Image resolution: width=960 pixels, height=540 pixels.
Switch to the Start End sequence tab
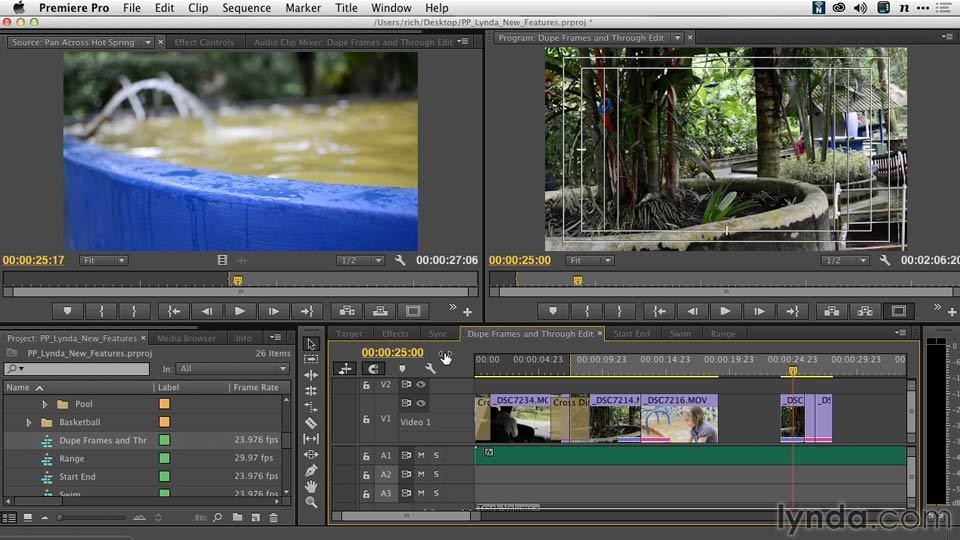pos(631,334)
